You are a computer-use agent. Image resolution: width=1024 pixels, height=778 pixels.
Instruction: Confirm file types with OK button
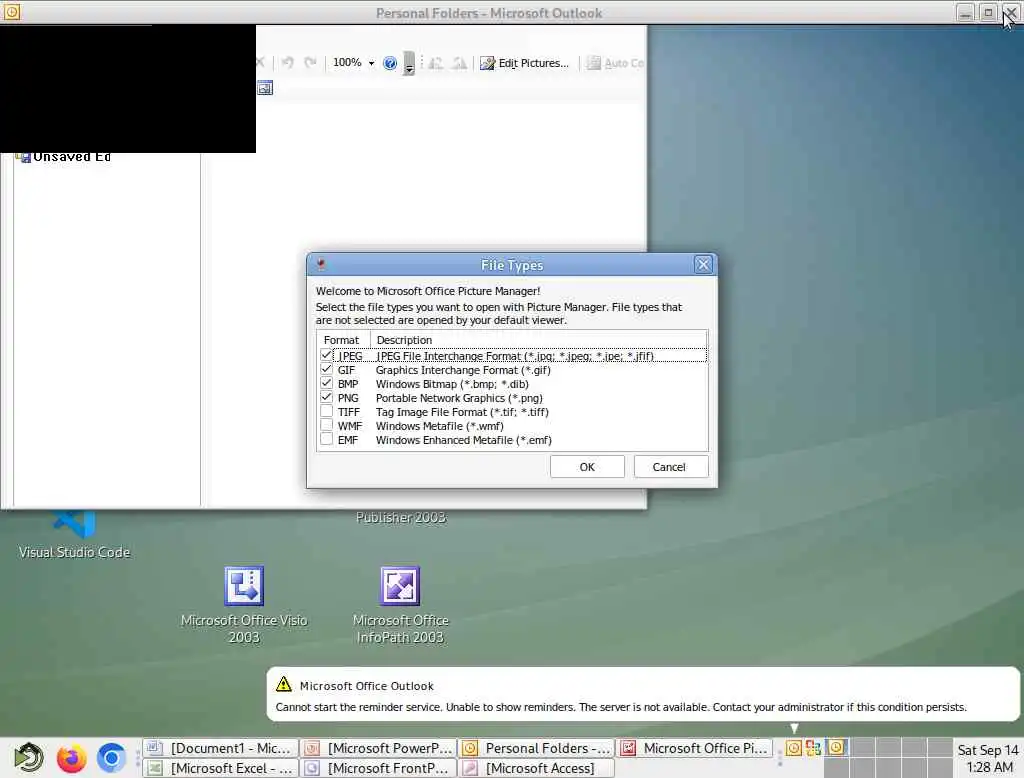click(x=587, y=466)
